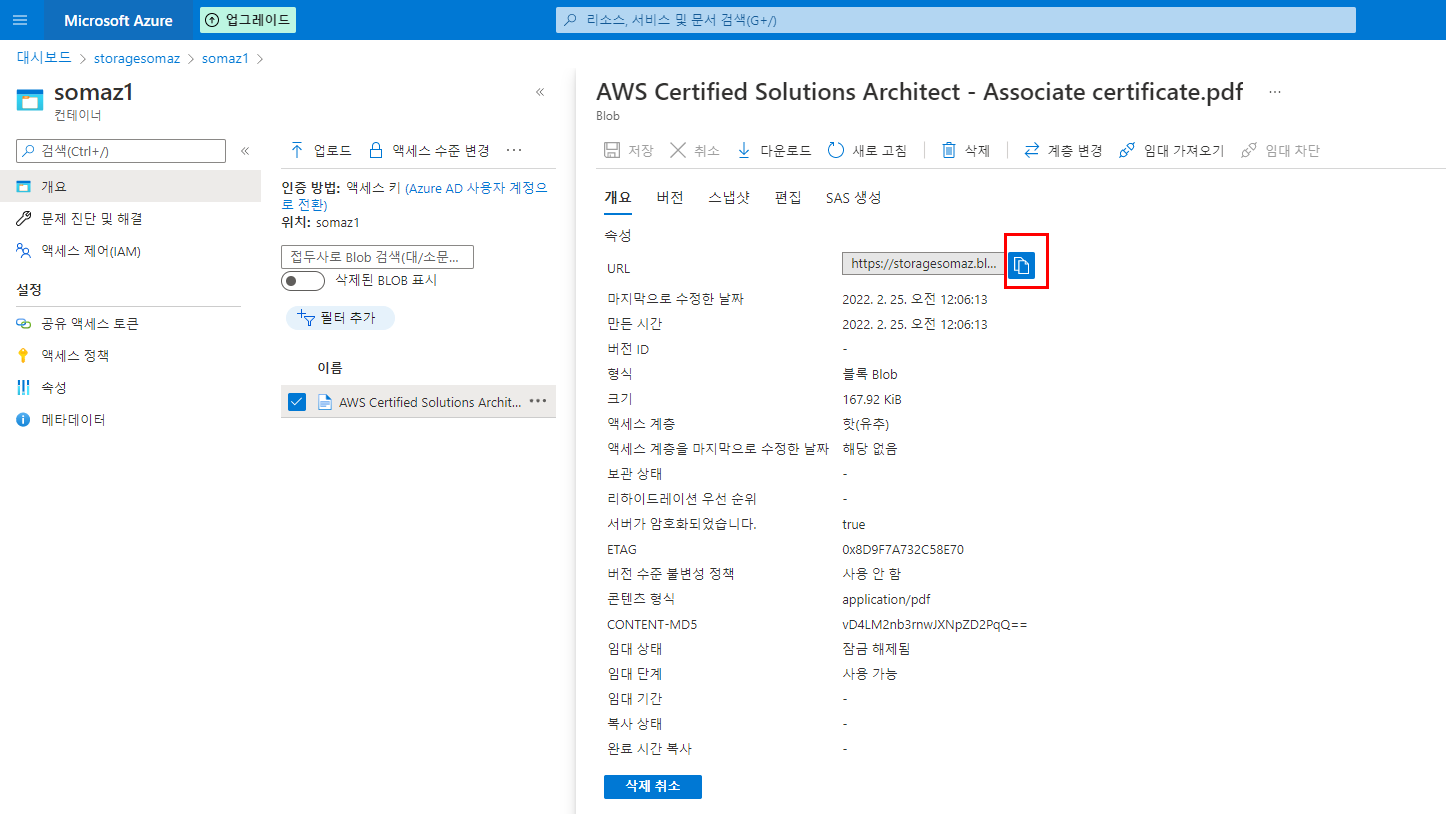The width and height of the screenshot is (1446, 814).
Task: Click 액세스 수준 변경 lock button
Action: [x=429, y=151]
